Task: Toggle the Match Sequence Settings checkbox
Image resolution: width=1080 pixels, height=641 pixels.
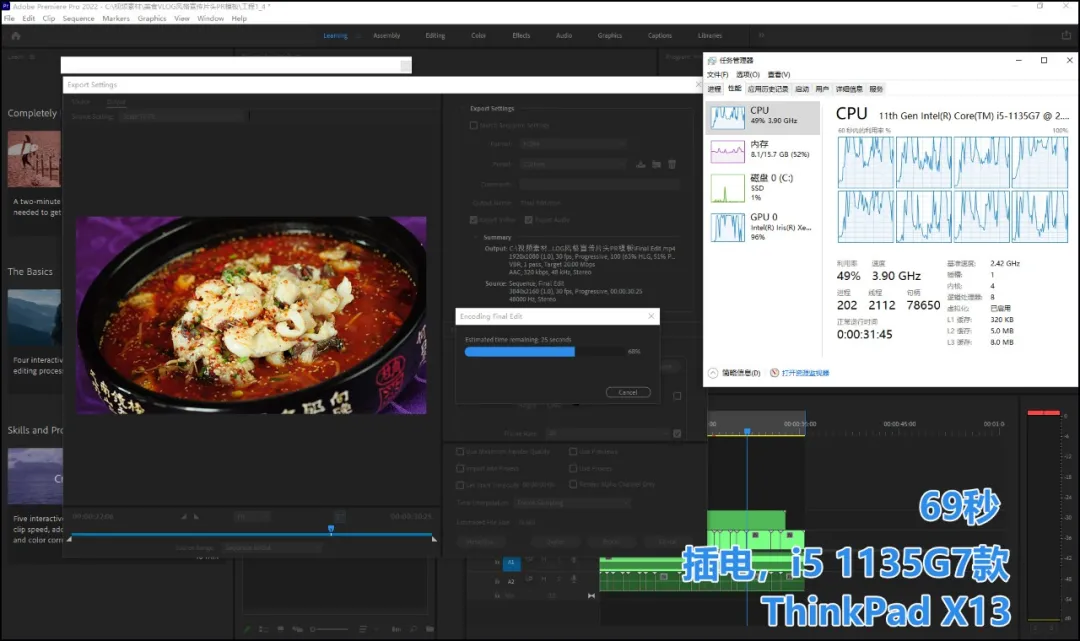Action: (x=473, y=125)
